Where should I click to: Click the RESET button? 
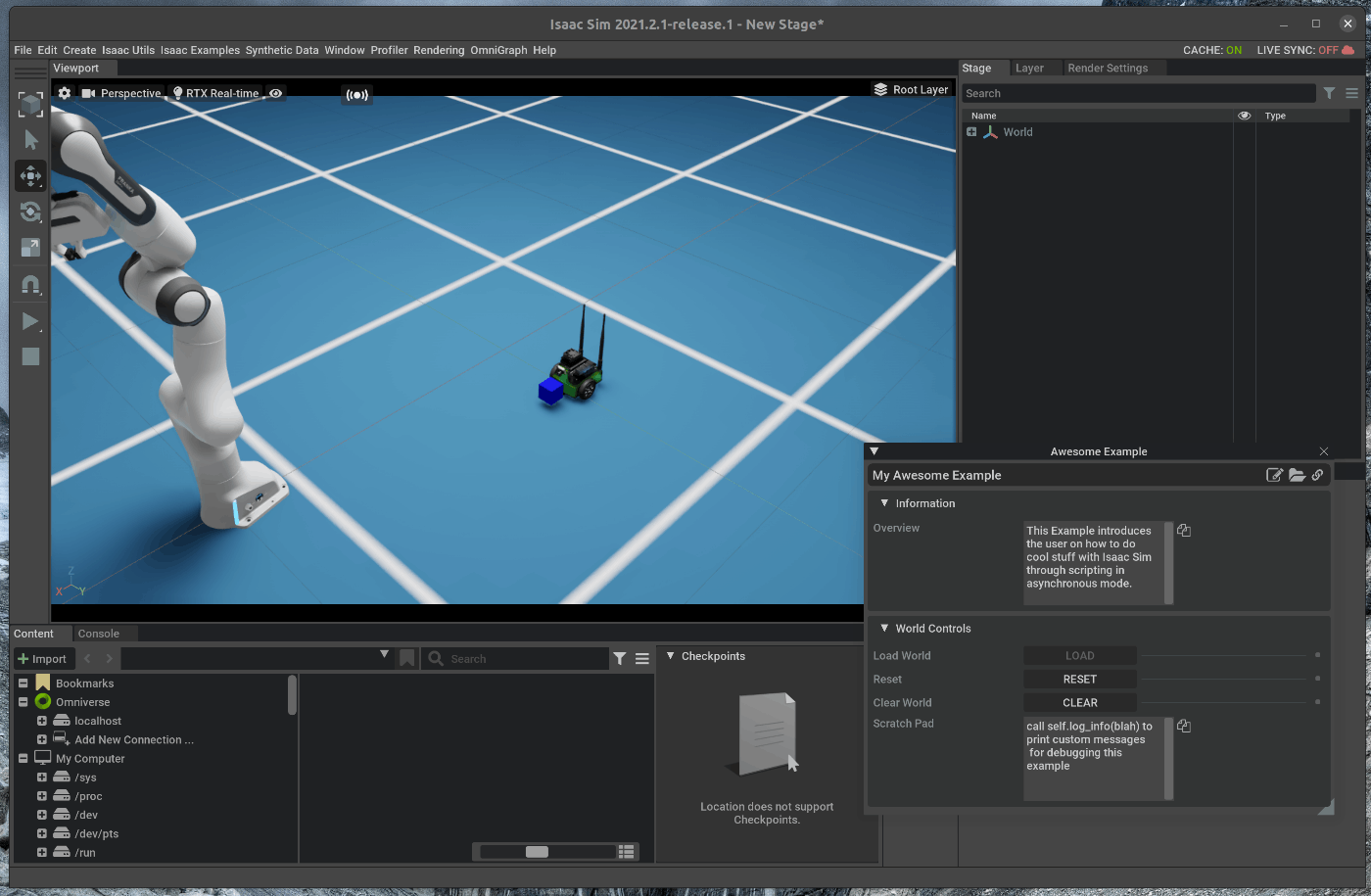[x=1080, y=680]
